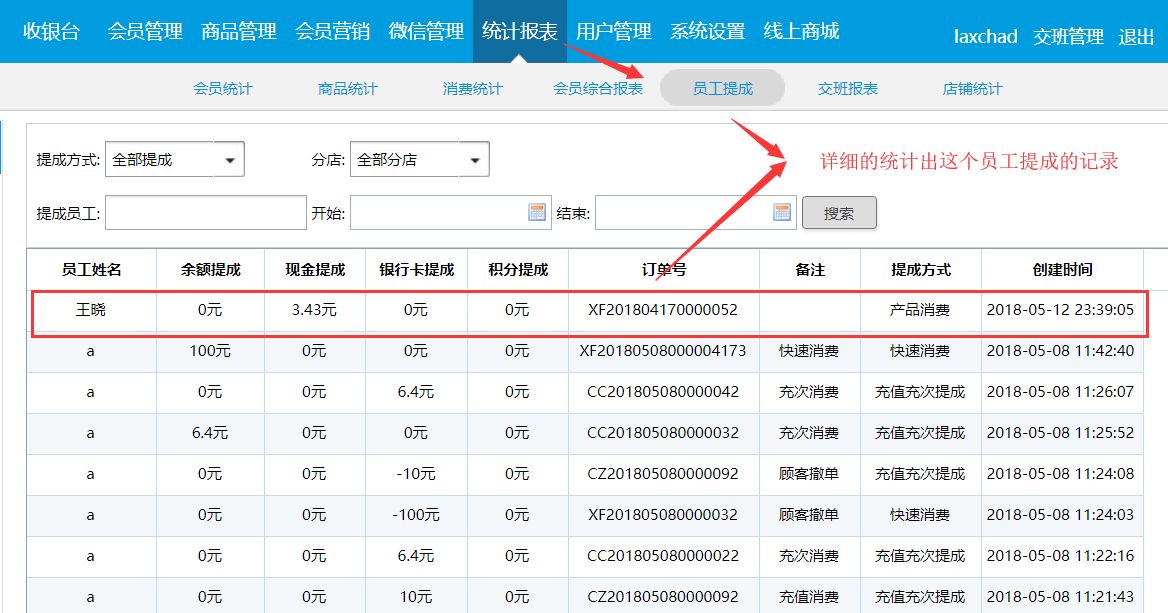Switch to the 员工提成 tab
1168x613 pixels.
point(722,89)
